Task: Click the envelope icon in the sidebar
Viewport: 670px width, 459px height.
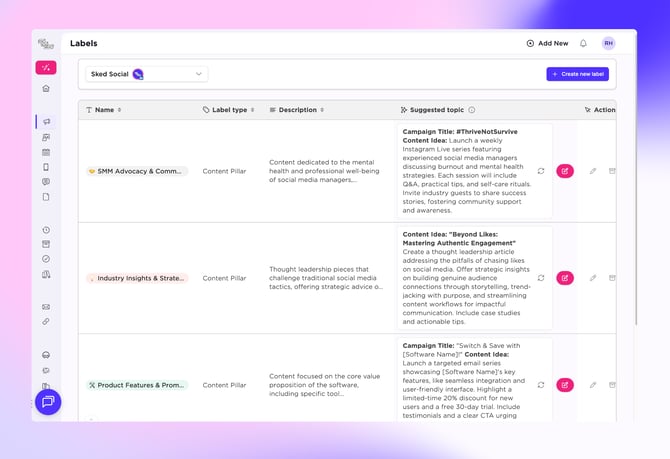Action: [x=46, y=307]
